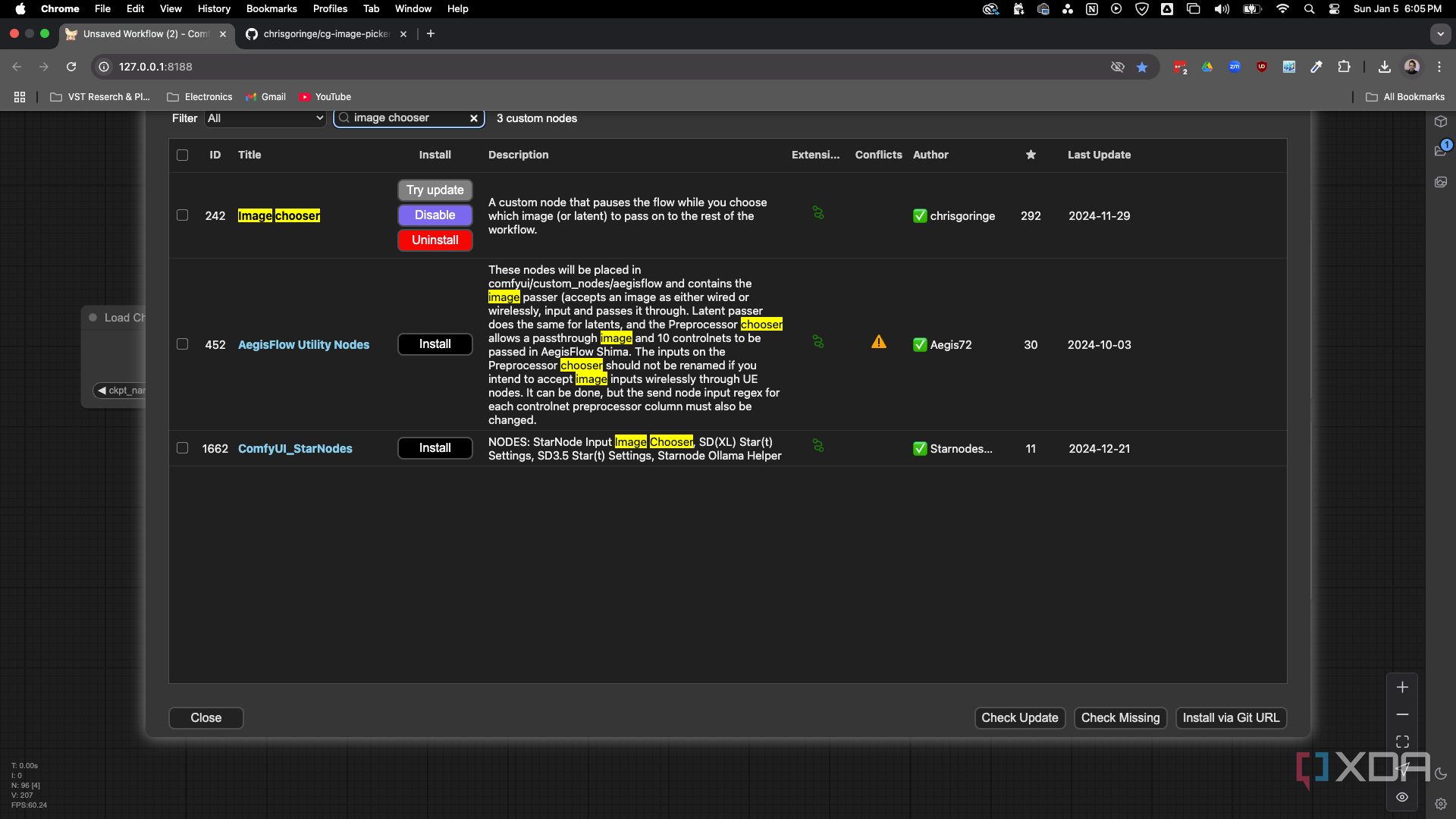Open ComfyUI_StarNodes title link

tap(295, 449)
